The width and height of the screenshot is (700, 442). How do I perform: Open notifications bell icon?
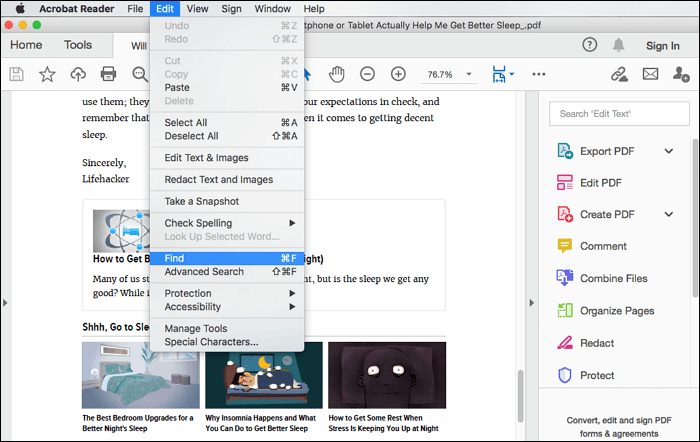pyautogui.click(x=618, y=45)
